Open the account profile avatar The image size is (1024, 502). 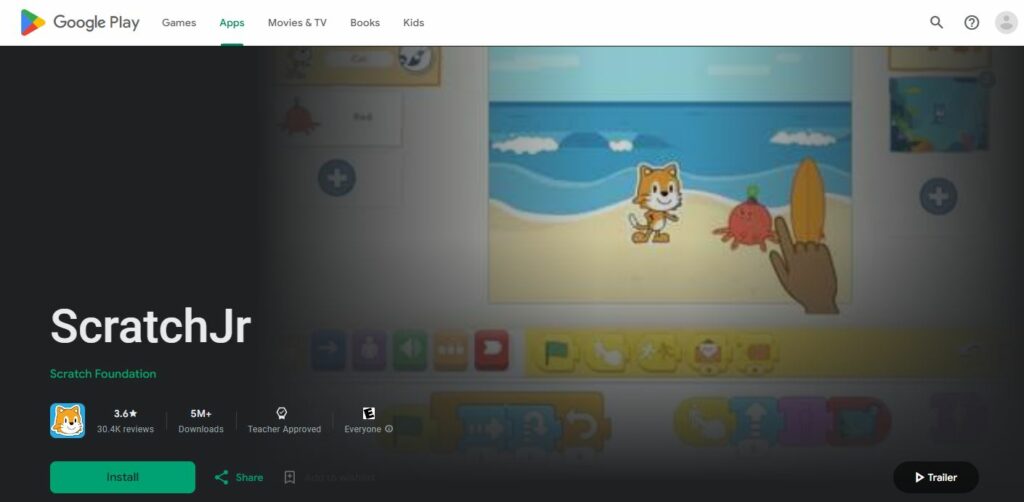coord(1006,23)
